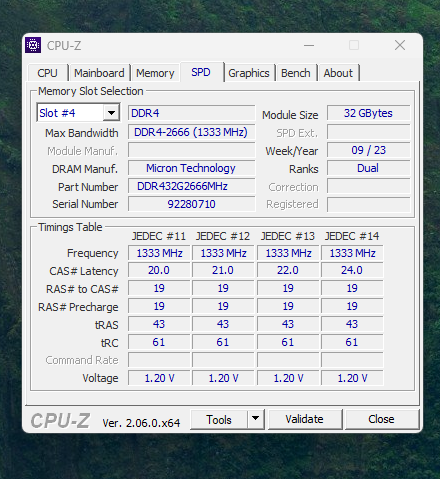Image resolution: width=440 pixels, height=479 pixels.
Task: Click the part number DDR432G2666MHz
Action: pos(192,186)
